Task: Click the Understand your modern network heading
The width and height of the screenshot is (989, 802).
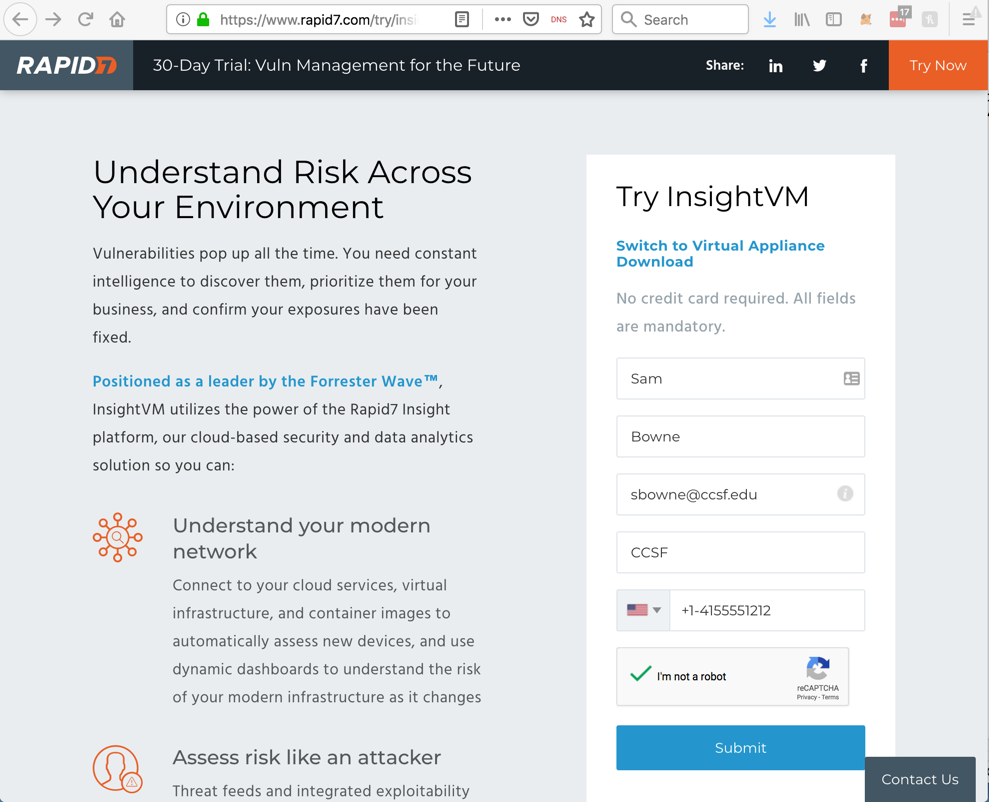Action: pyautogui.click(x=301, y=538)
